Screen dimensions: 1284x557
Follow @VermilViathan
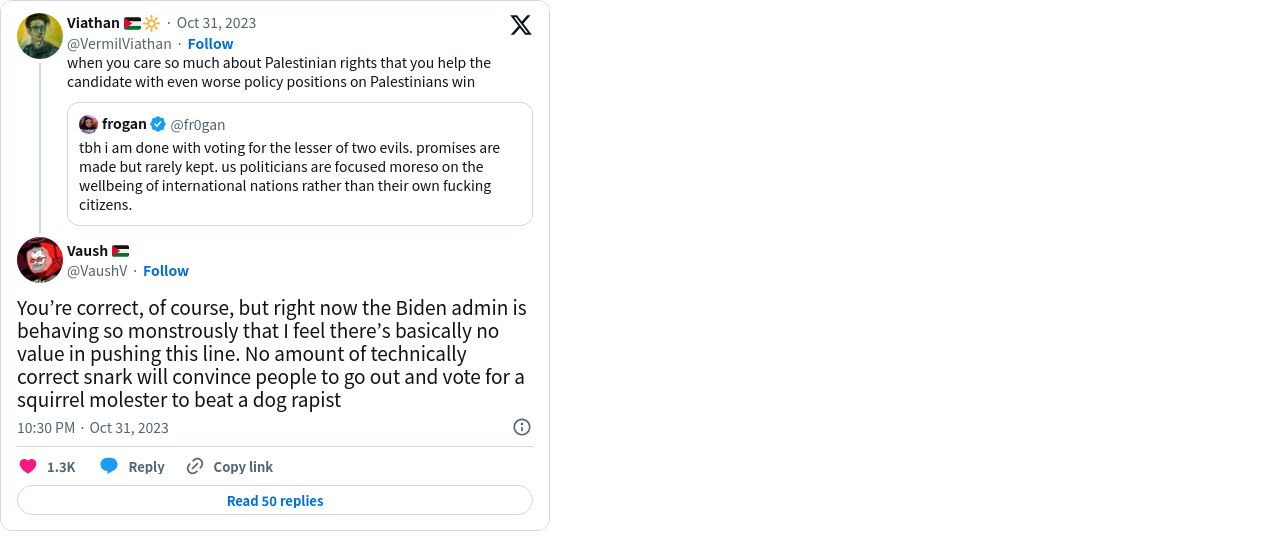pyautogui.click(x=210, y=44)
